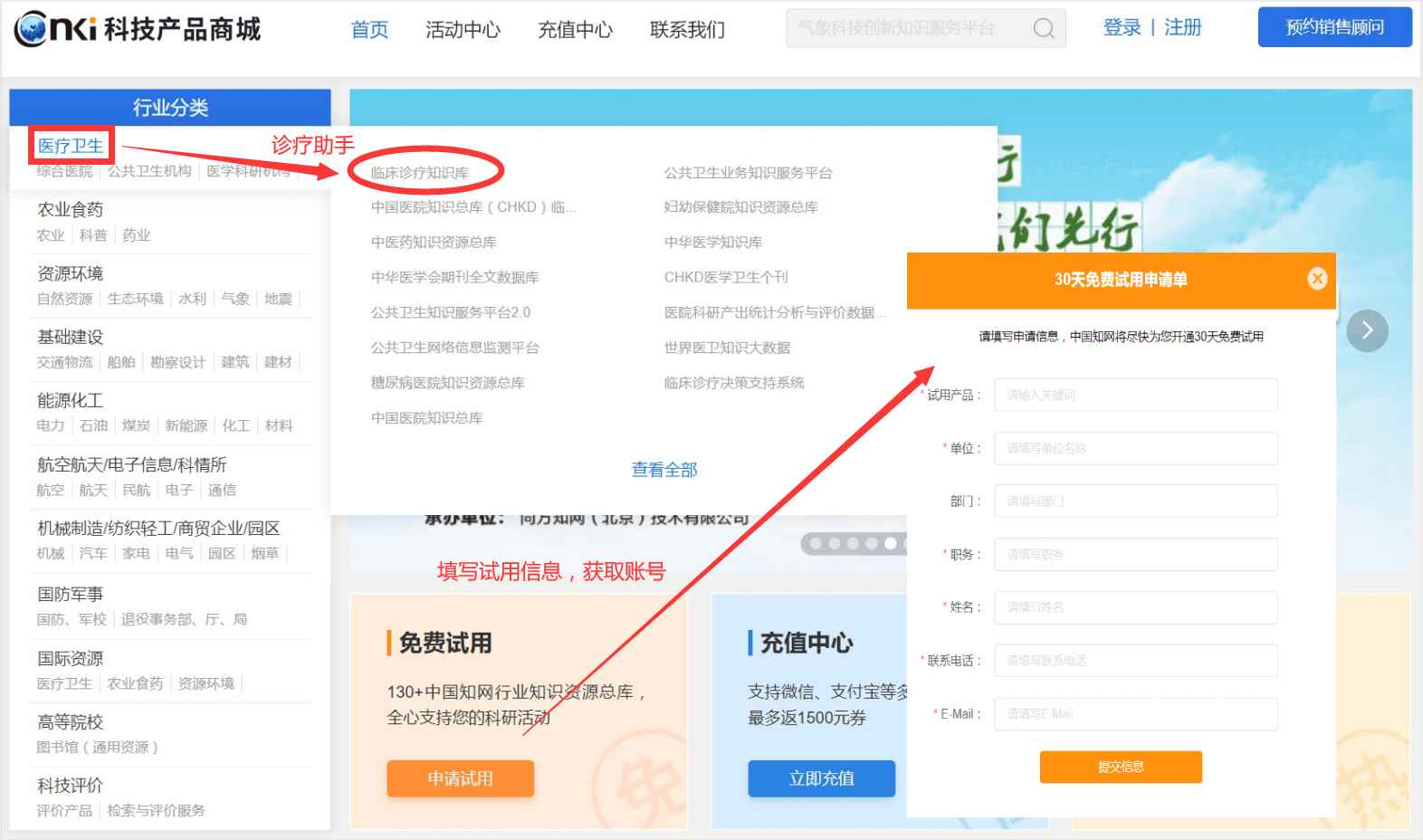This screenshot has height=840, width=1423.
Task: Open 中医药知识资源总库 link
Action: 434,242
